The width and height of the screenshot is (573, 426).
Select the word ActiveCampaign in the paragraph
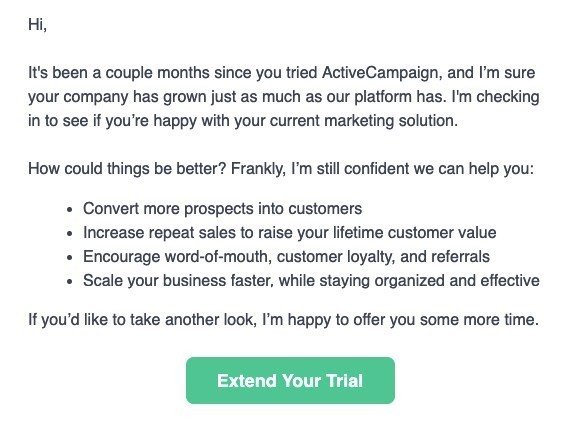click(379, 73)
